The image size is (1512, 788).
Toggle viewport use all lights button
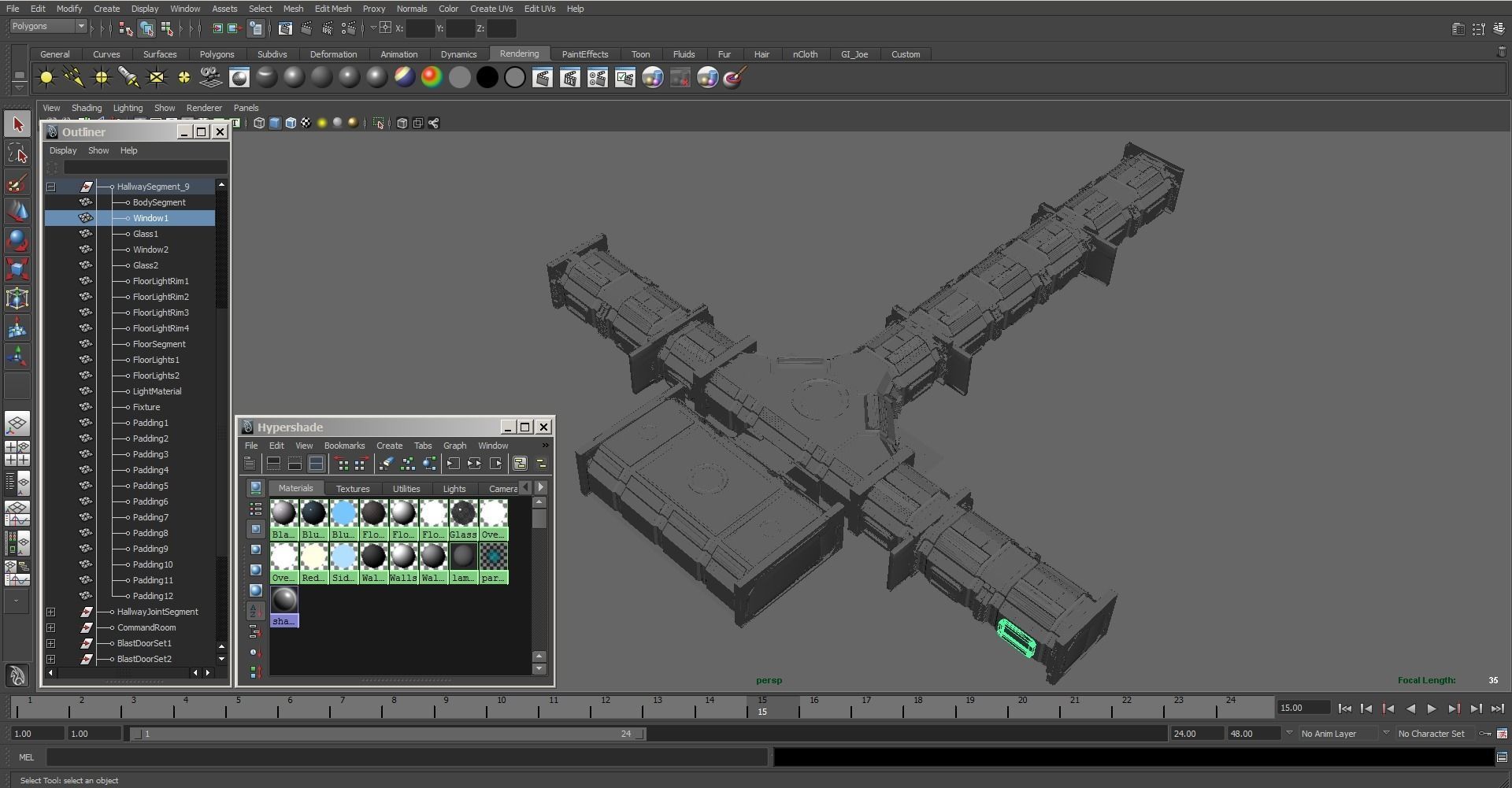tap(322, 123)
